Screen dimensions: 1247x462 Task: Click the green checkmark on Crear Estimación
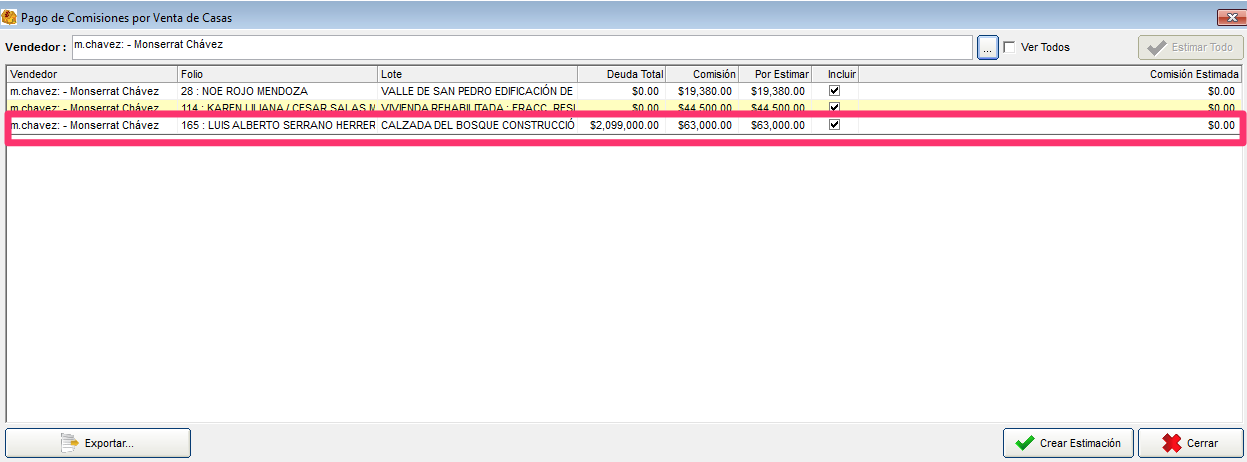[1024, 443]
